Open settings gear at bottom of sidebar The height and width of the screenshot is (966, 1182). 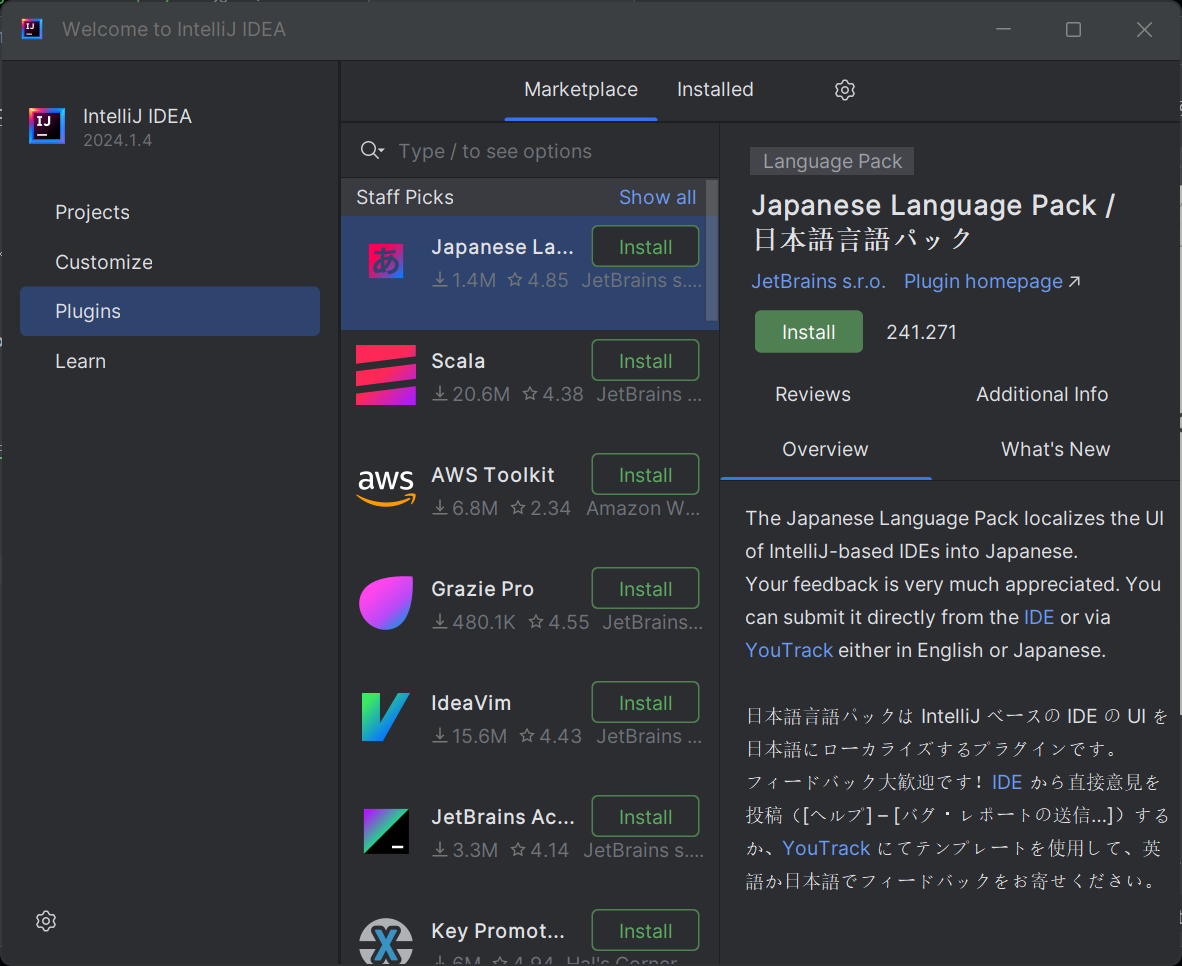click(x=45, y=920)
